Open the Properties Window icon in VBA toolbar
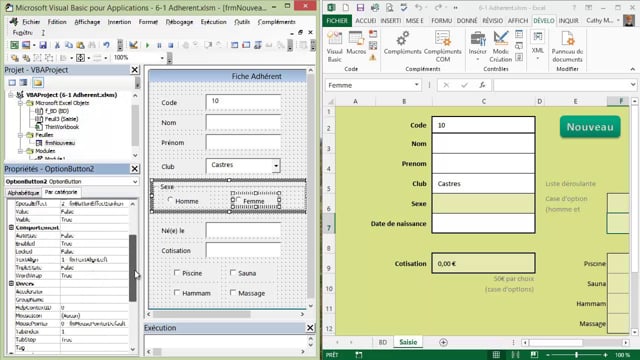640x360 pixels. [246, 45]
